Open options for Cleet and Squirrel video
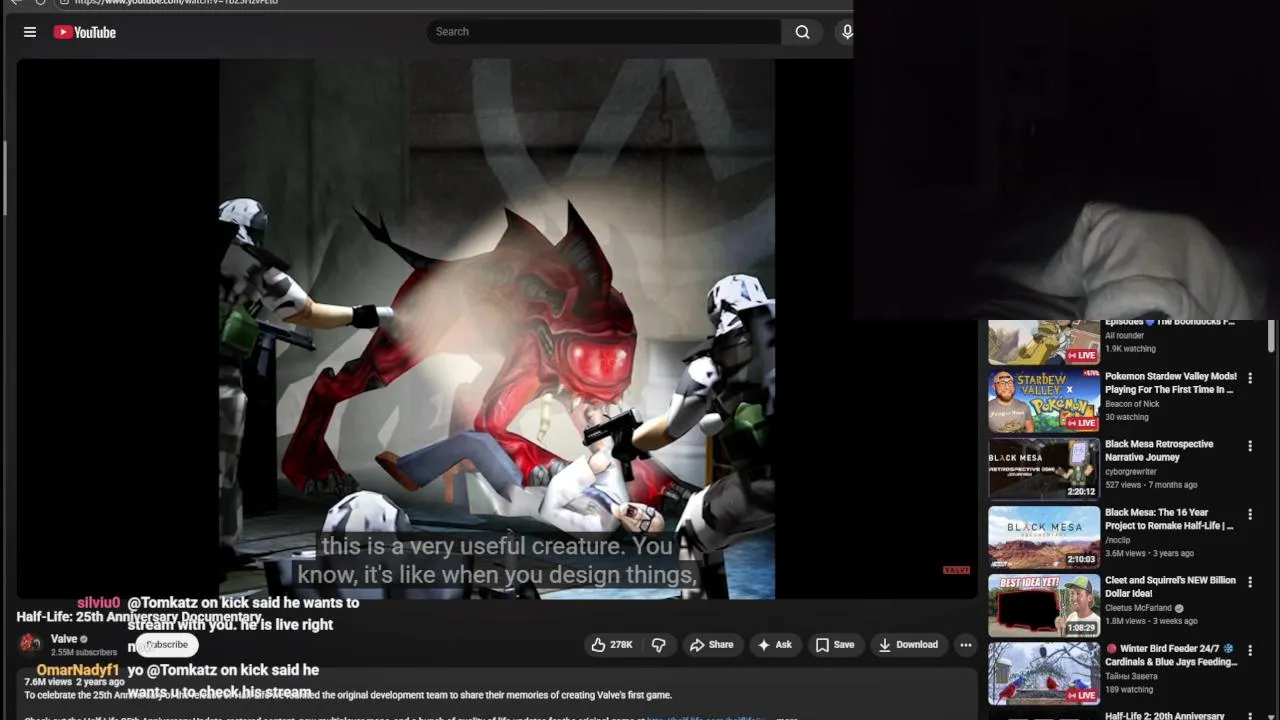Image resolution: width=1280 pixels, height=720 pixels. [1249, 582]
